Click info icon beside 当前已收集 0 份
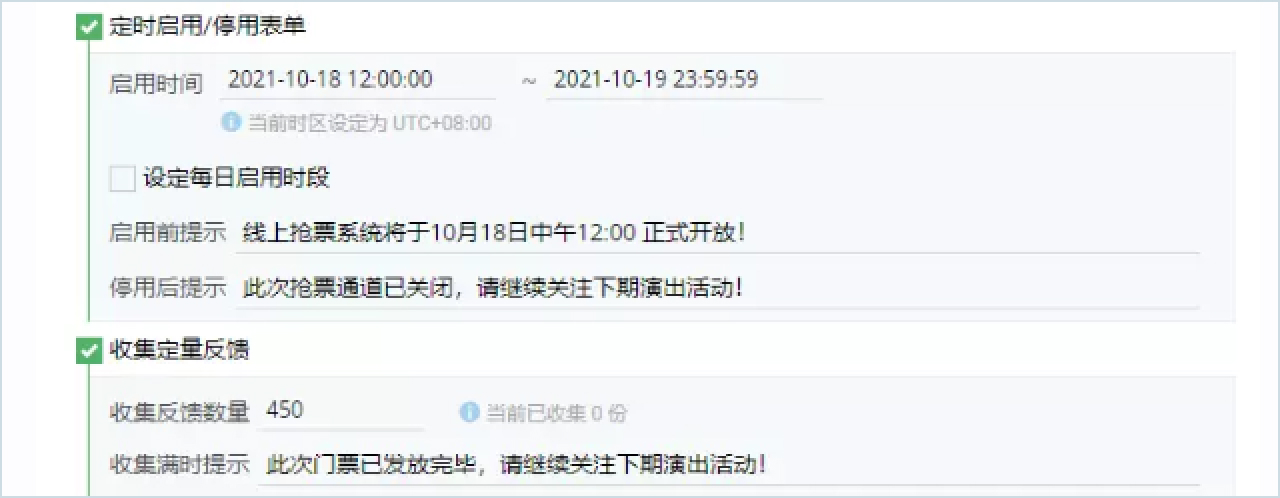The height and width of the screenshot is (498, 1280). click(469, 412)
